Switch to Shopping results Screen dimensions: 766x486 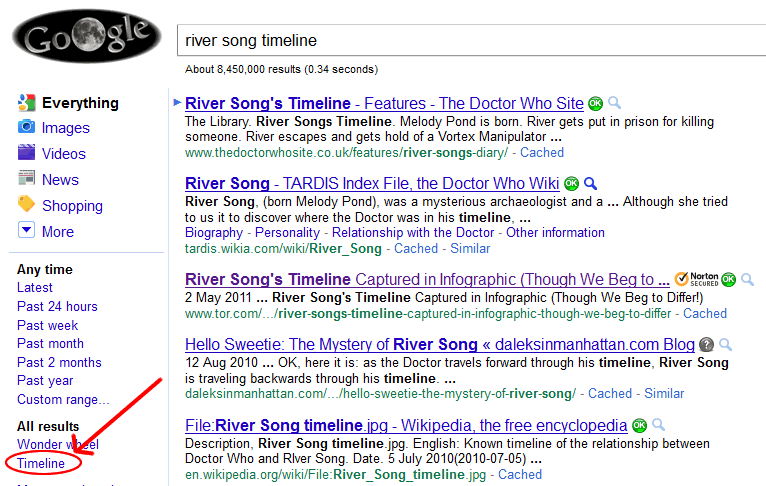(72, 206)
